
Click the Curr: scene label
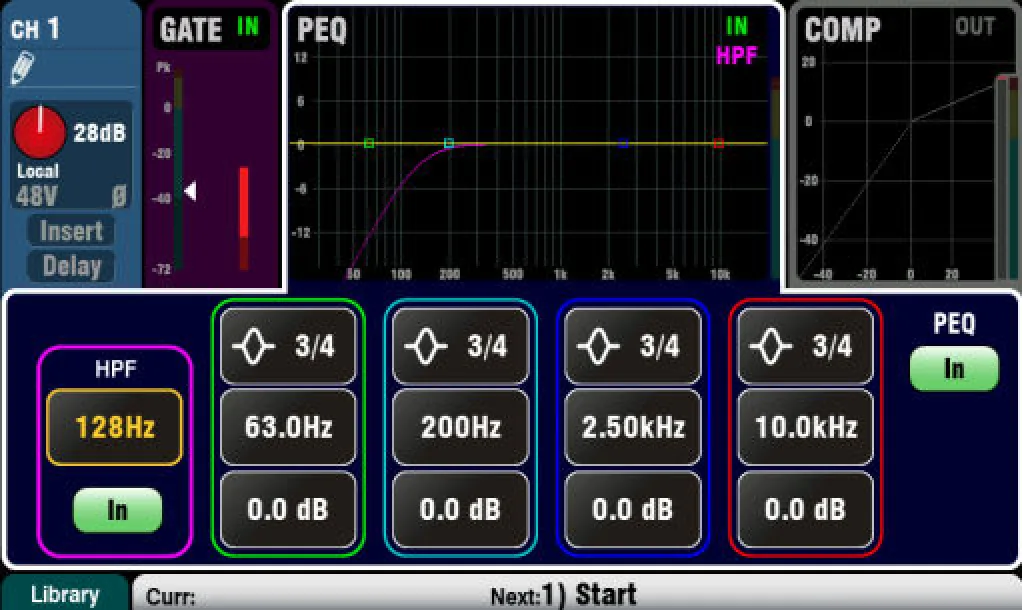coord(171,596)
